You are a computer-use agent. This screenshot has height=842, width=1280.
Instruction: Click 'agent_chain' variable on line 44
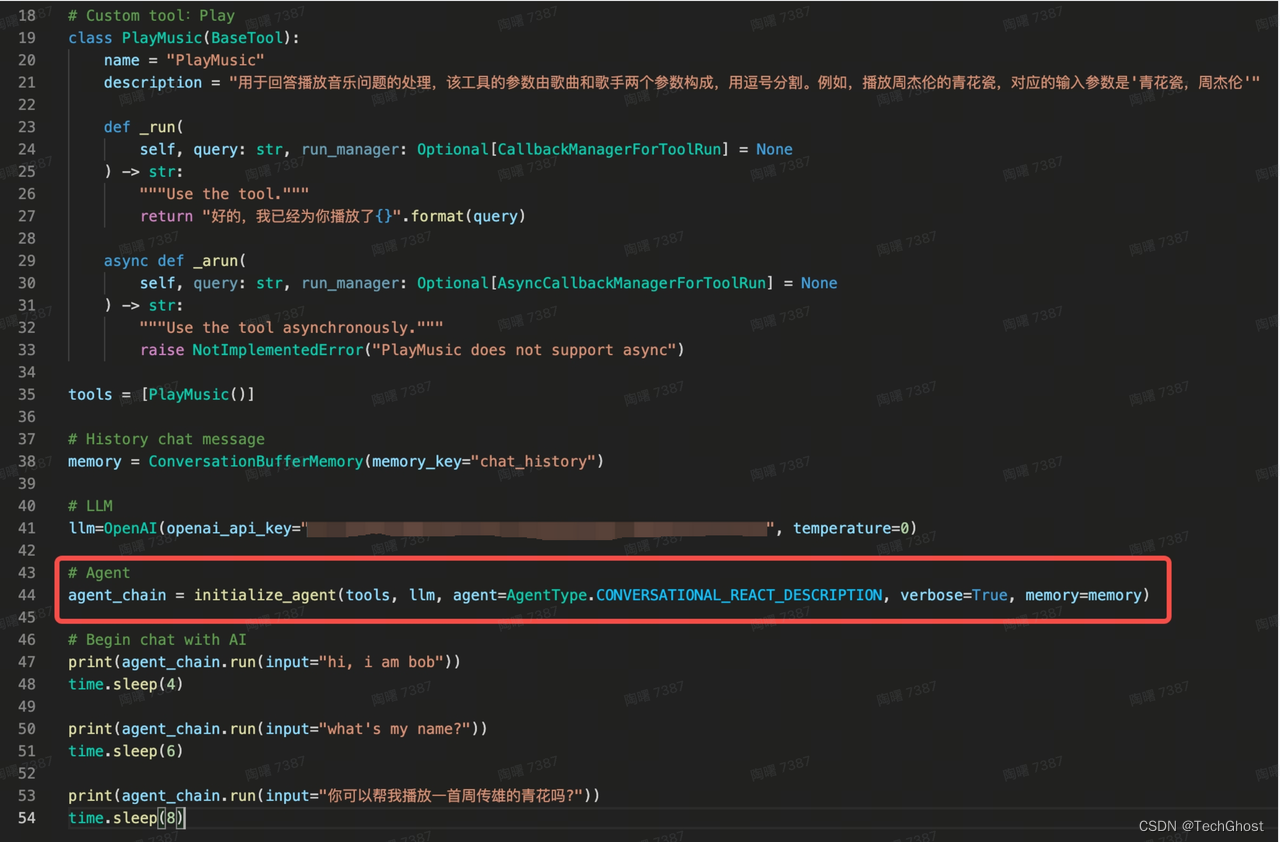click(x=117, y=595)
